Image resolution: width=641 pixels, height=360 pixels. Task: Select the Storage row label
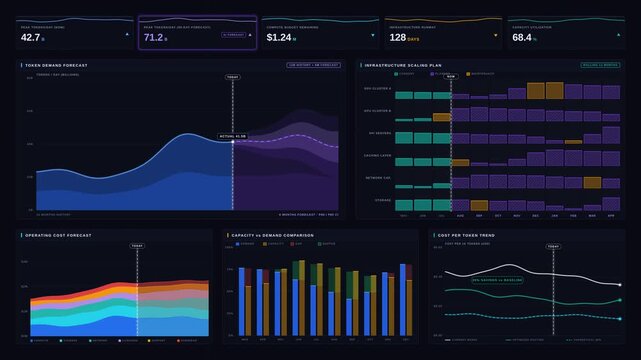coord(383,200)
